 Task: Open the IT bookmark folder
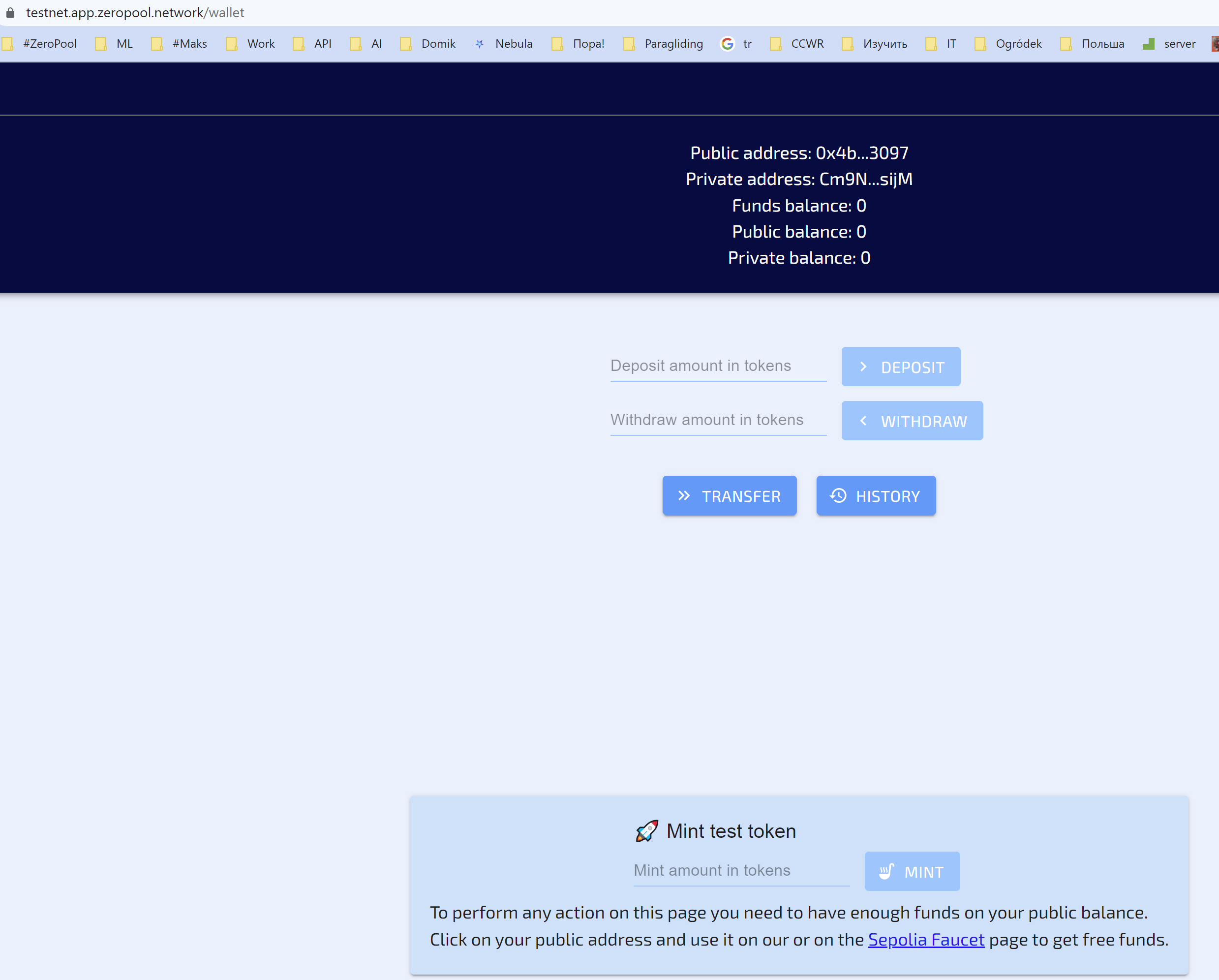coord(941,44)
